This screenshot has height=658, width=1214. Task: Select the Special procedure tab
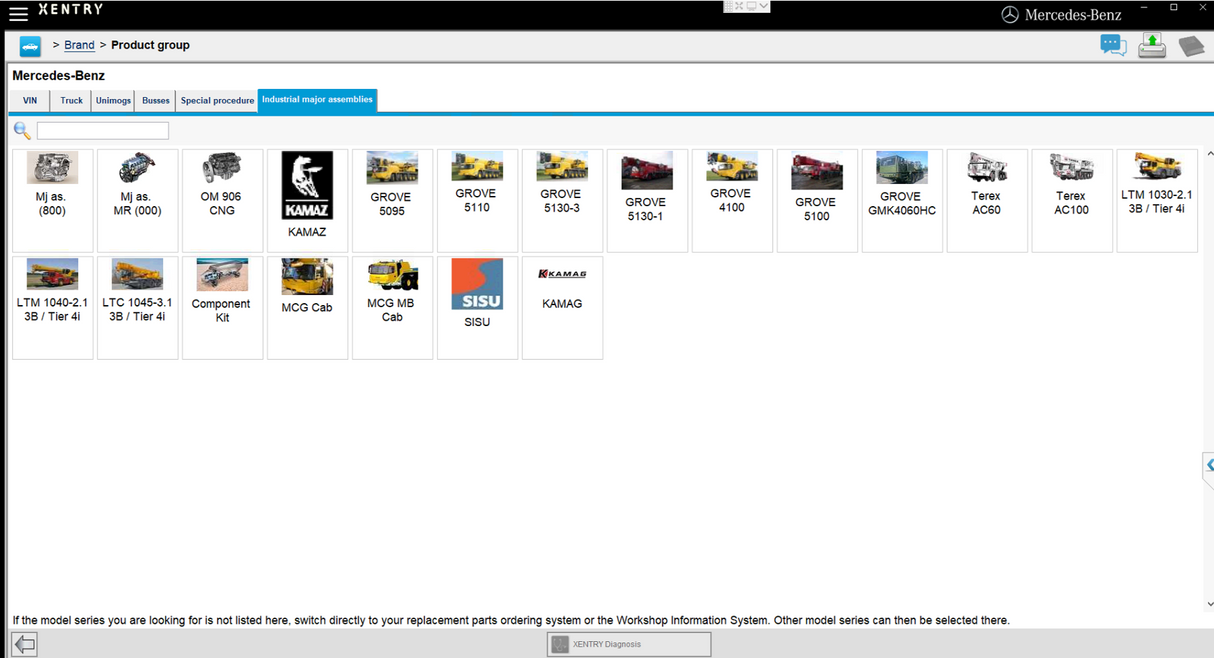tap(217, 101)
